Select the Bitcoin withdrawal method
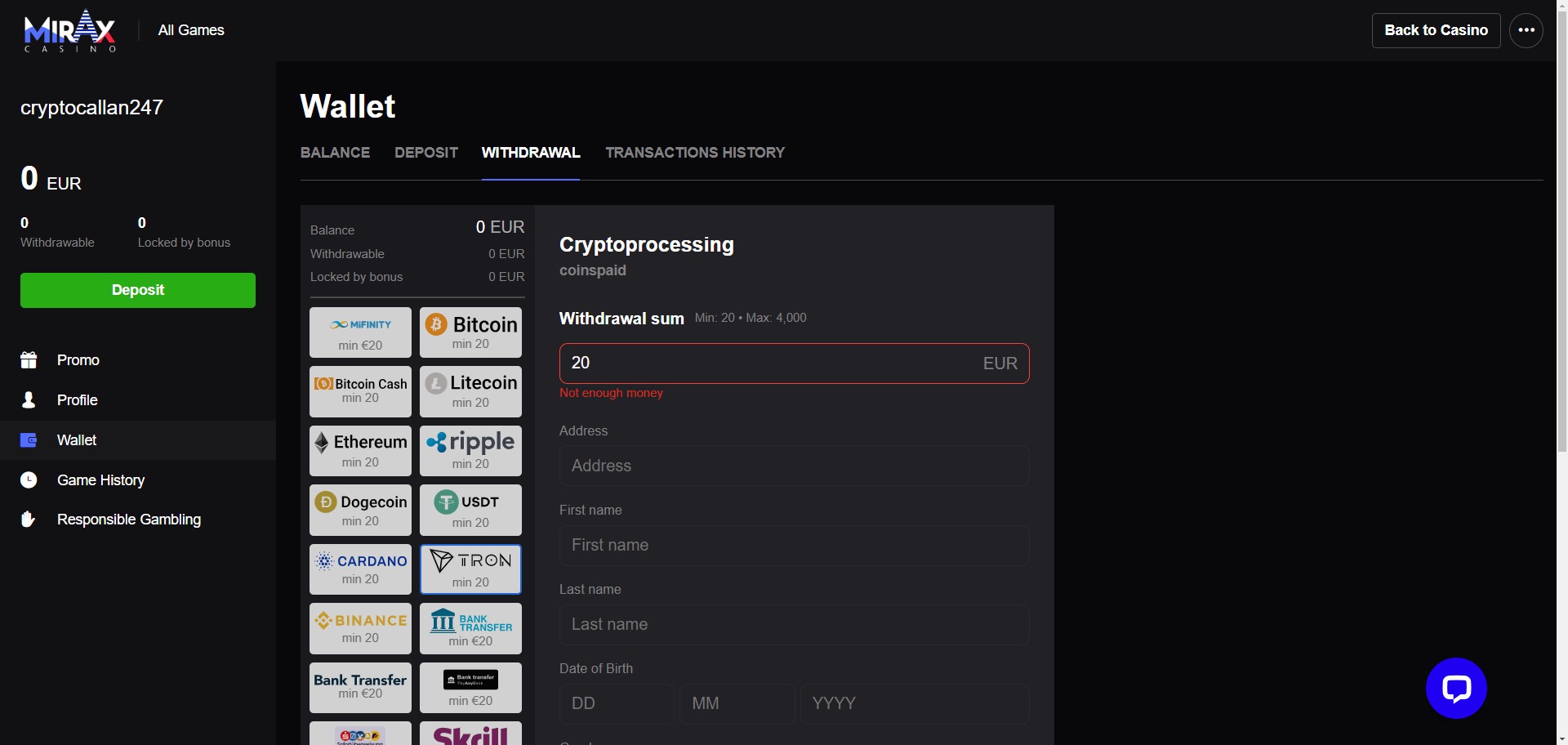This screenshot has height=745, width=1568. [x=470, y=332]
